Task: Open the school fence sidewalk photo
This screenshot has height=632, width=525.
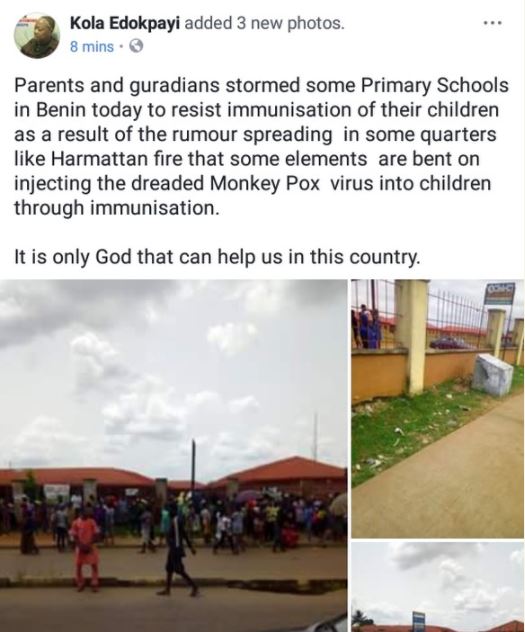Action: [x=438, y=408]
